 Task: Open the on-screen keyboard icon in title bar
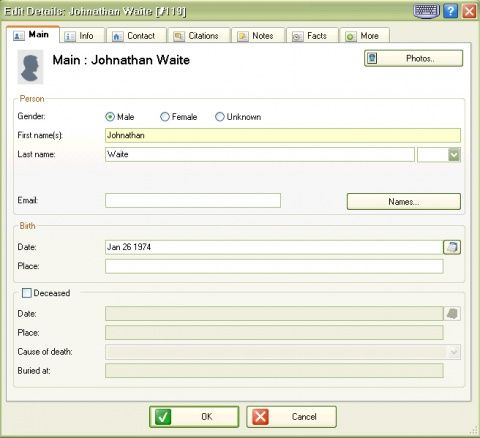tap(426, 11)
